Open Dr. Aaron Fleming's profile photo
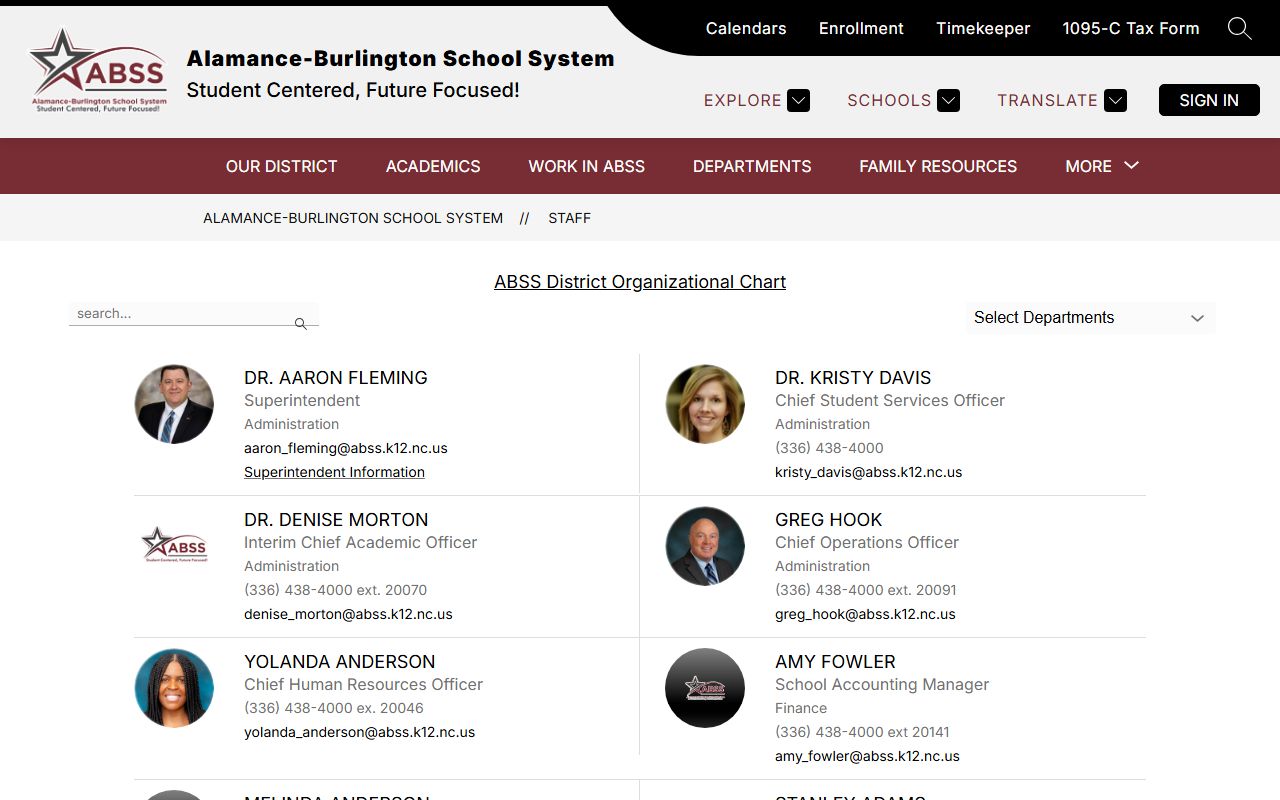The height and width of the screenshot is (800, 1280). pyautogui.click(x=174, y=404)
